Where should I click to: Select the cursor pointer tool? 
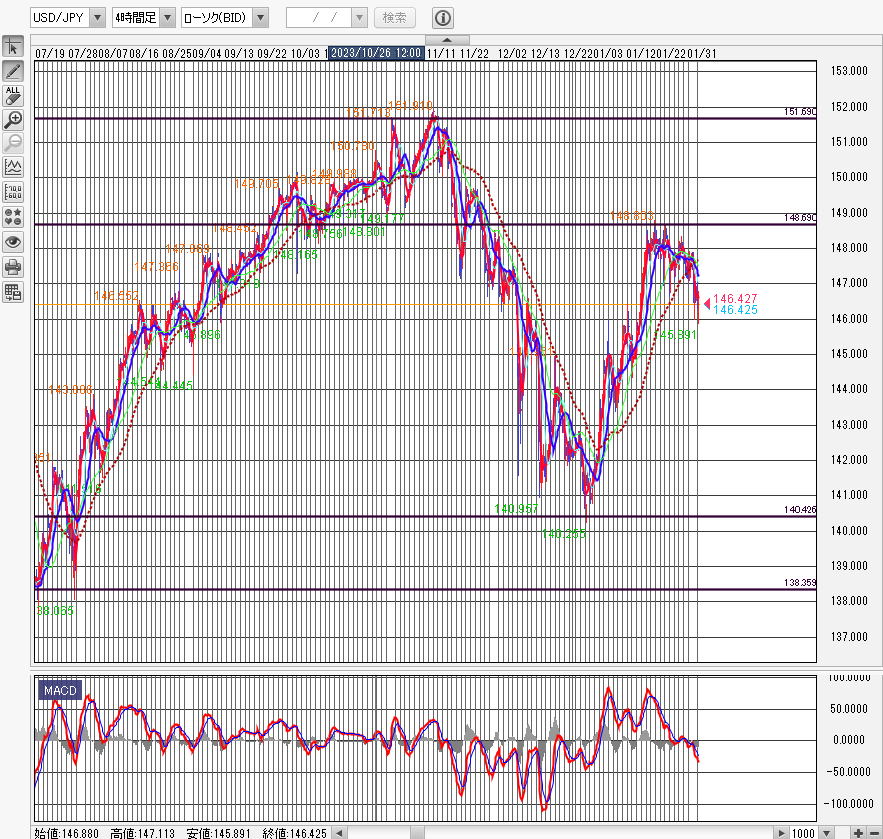click(x=13, y=47)
